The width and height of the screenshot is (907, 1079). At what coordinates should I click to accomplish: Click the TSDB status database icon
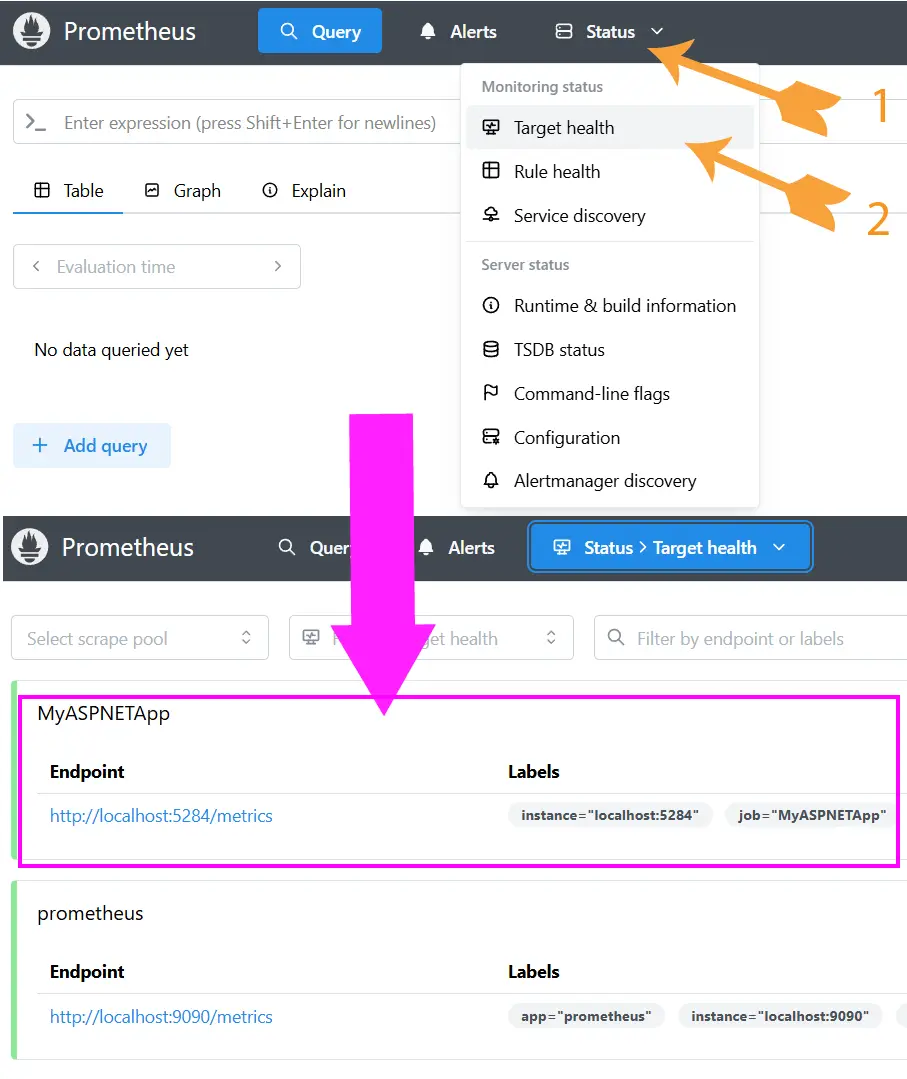(491, 349)
